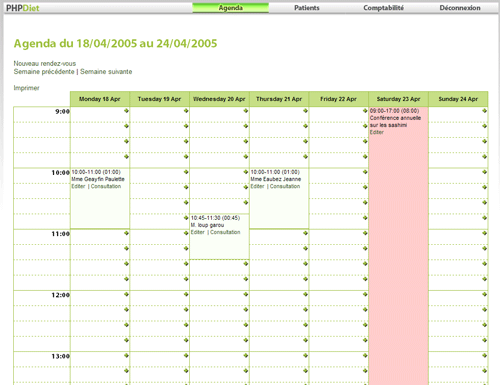This screenshot has width=500, height=385.
Task: Add appointment icon on Tuesday at 11:00
Action: pyautogui.click(x=186, y=233)
